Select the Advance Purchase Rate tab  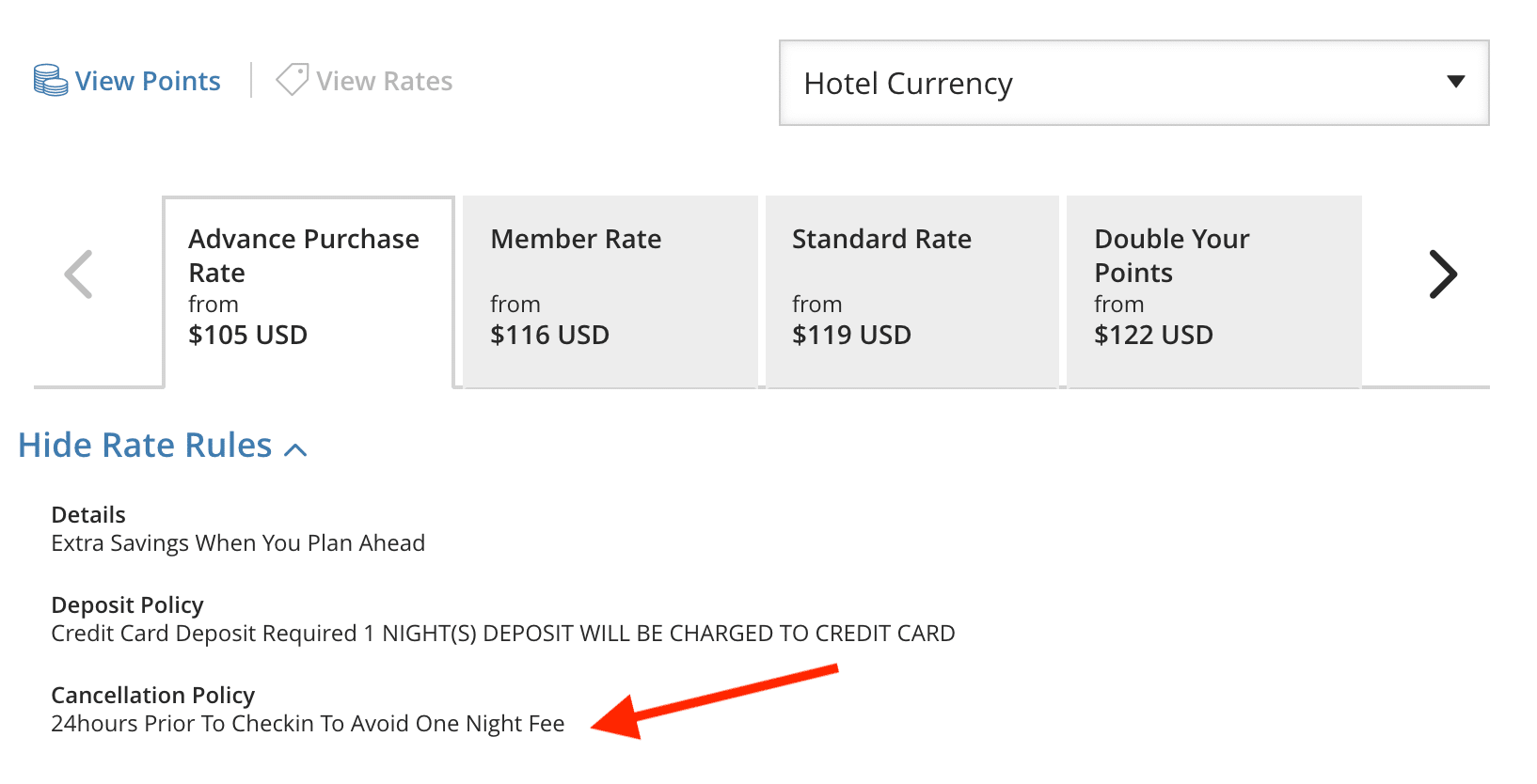pos(309,291)
